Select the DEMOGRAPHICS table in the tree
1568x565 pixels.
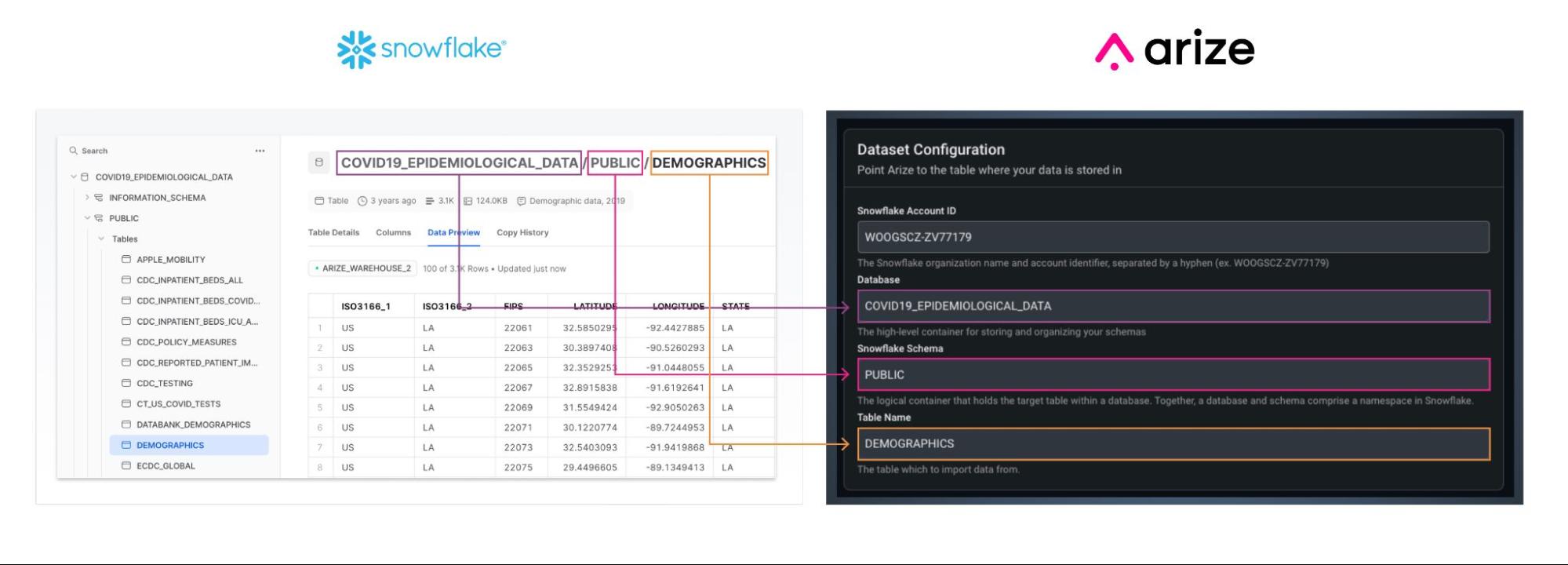[x=189, y=445]
